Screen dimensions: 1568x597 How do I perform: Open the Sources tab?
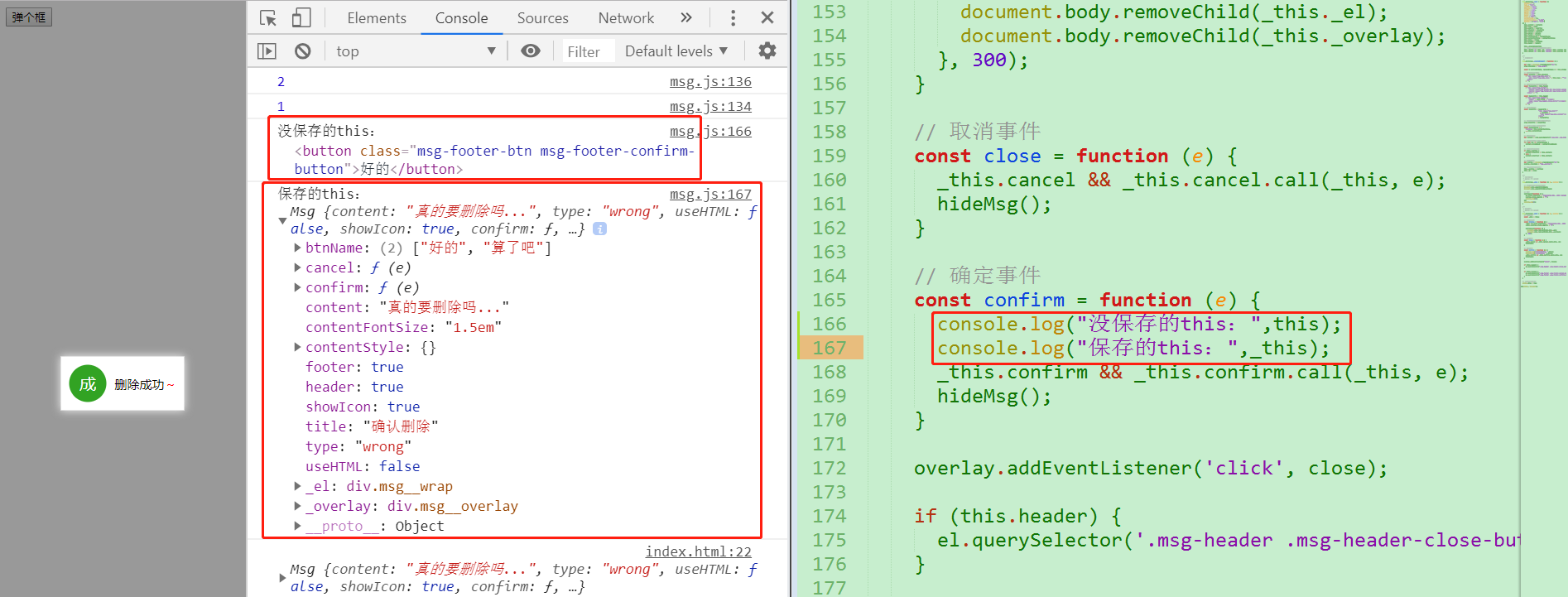[542, 18]
